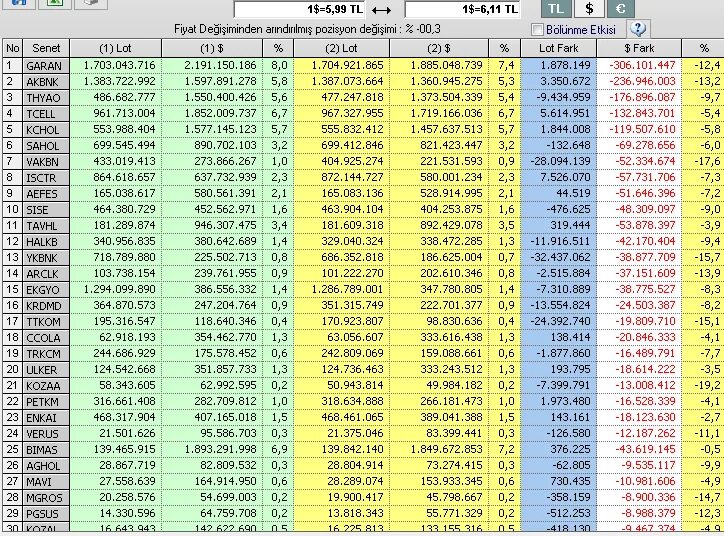Click BIMAS (2) $ value 1.849.672.853
Image resolution: width=724 pixels, height=536 pixels.
[446, 449]
